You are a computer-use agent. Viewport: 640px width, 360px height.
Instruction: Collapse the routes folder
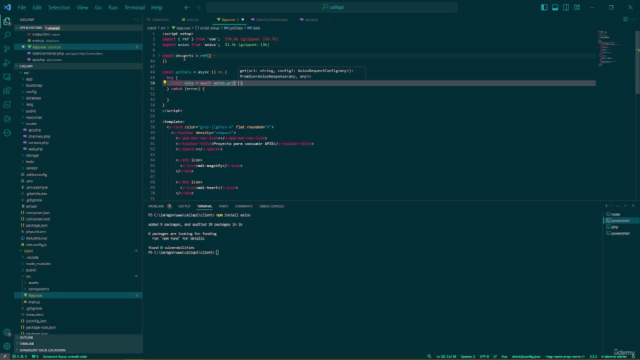[x=31, y=124]
